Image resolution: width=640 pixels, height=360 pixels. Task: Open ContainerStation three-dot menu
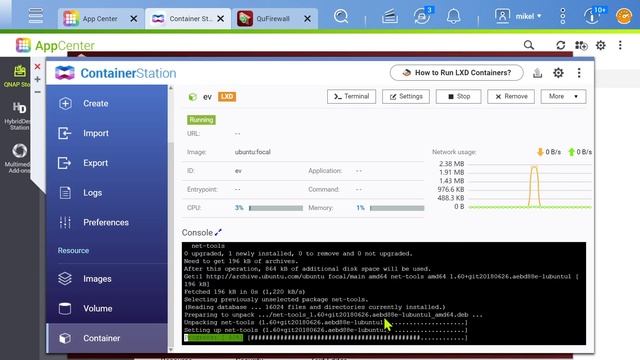[x=579, y=73]
